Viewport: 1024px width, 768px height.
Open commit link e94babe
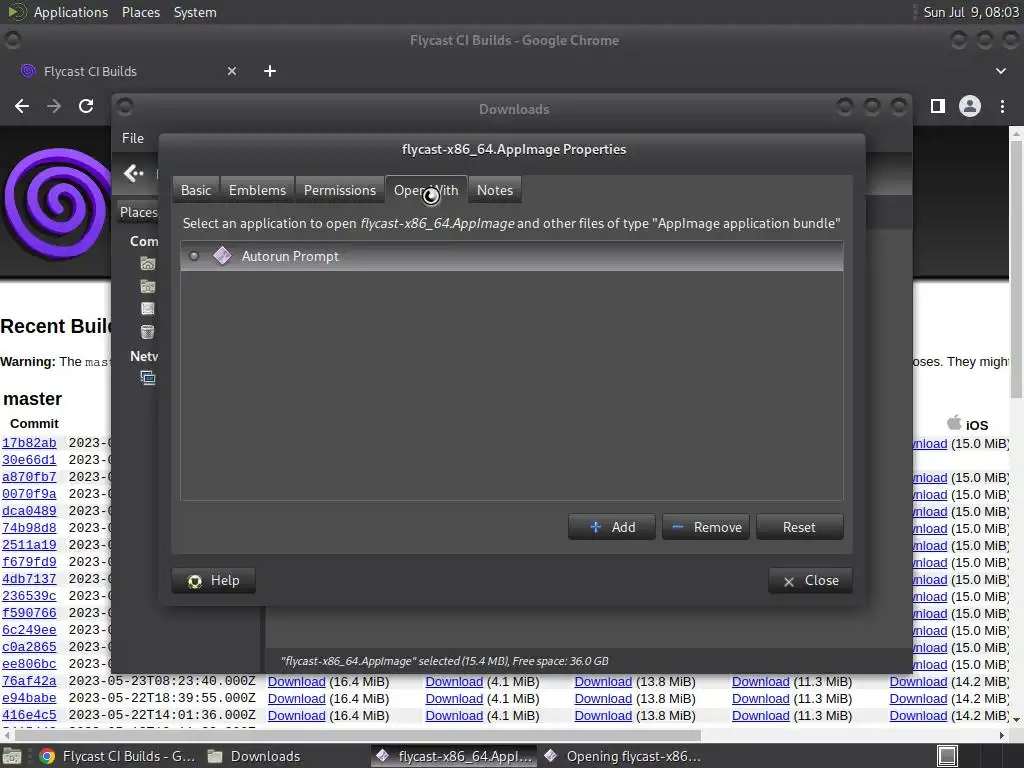click(x=29, y=698)
